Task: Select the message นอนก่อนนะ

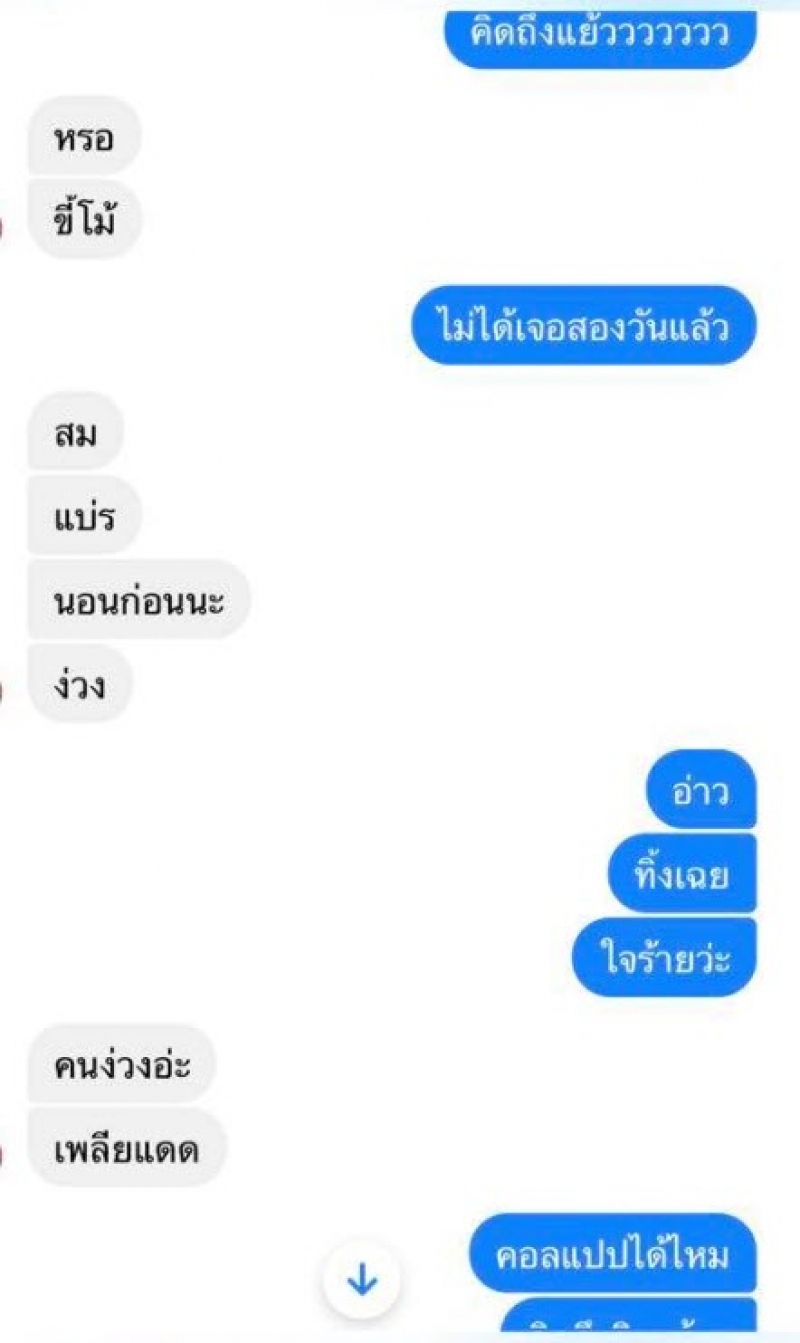Action: point(138,600)
